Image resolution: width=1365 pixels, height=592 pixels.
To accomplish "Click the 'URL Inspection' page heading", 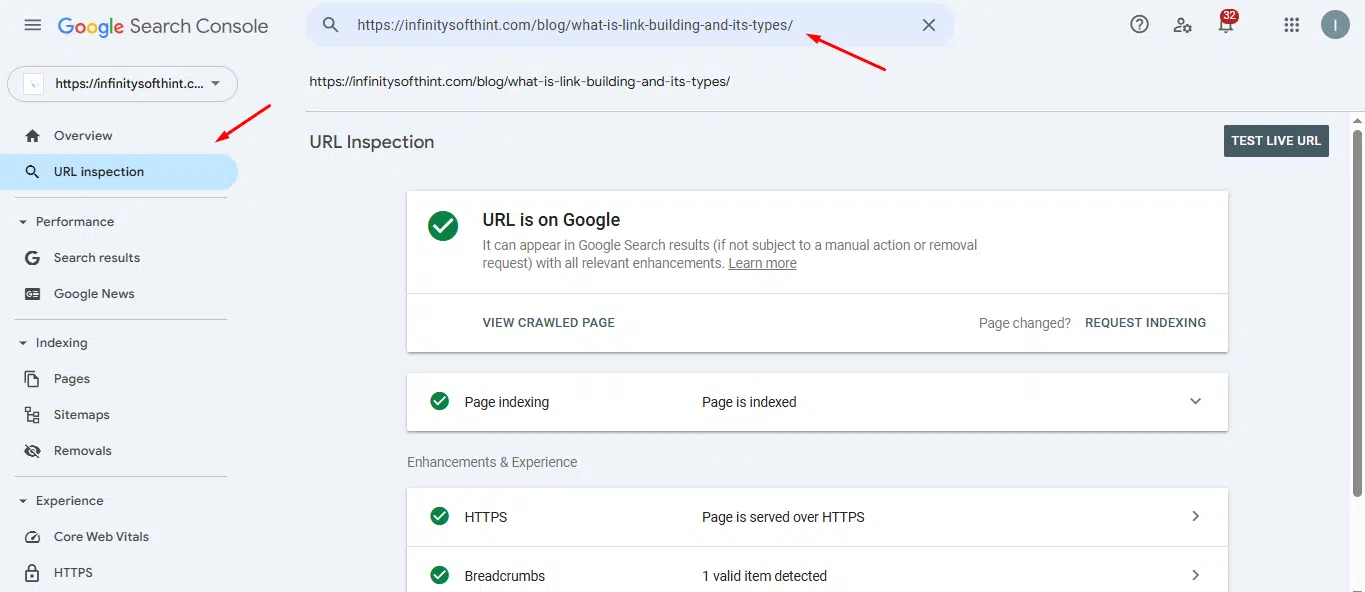I will (x=372, y=142).
